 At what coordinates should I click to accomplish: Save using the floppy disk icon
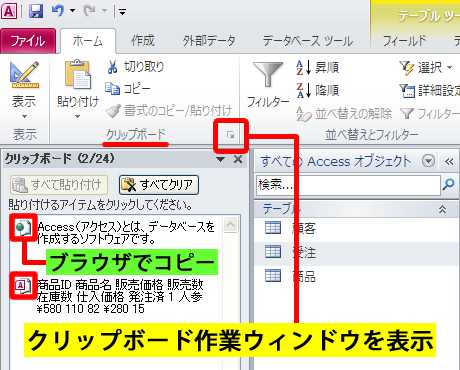[36, 12]
